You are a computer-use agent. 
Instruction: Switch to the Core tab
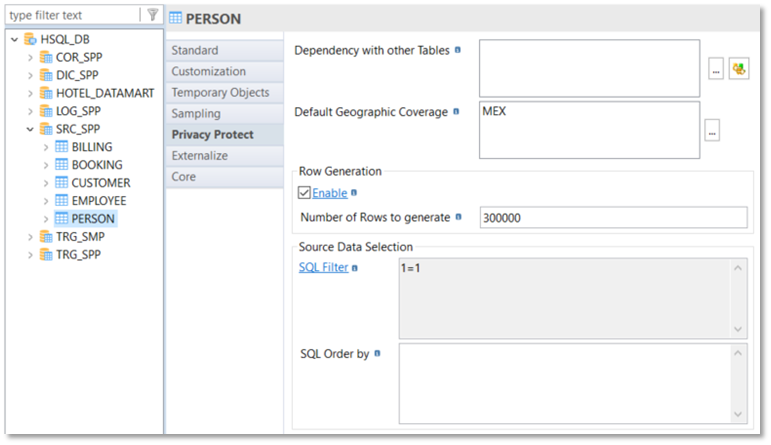225,177
